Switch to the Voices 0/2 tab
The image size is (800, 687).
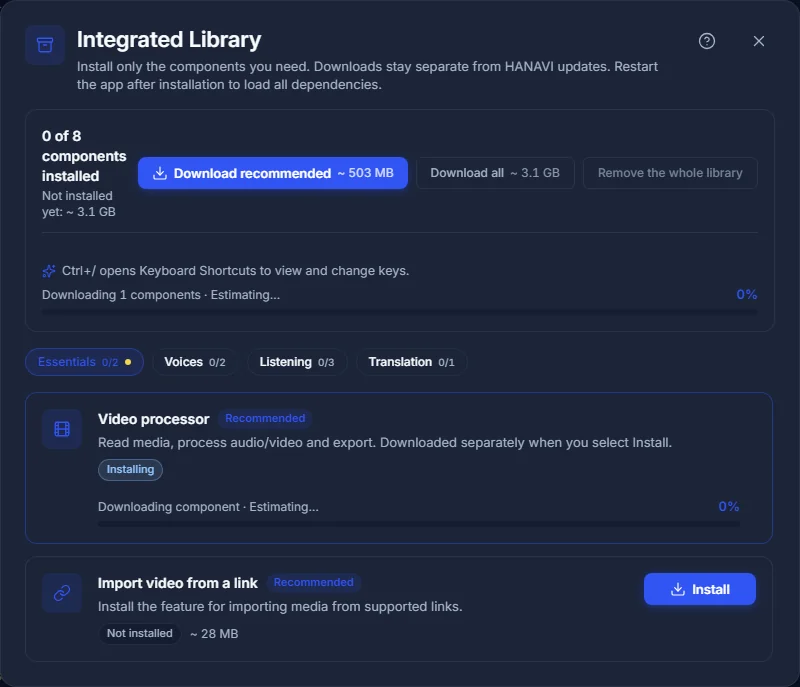[194, 362]
